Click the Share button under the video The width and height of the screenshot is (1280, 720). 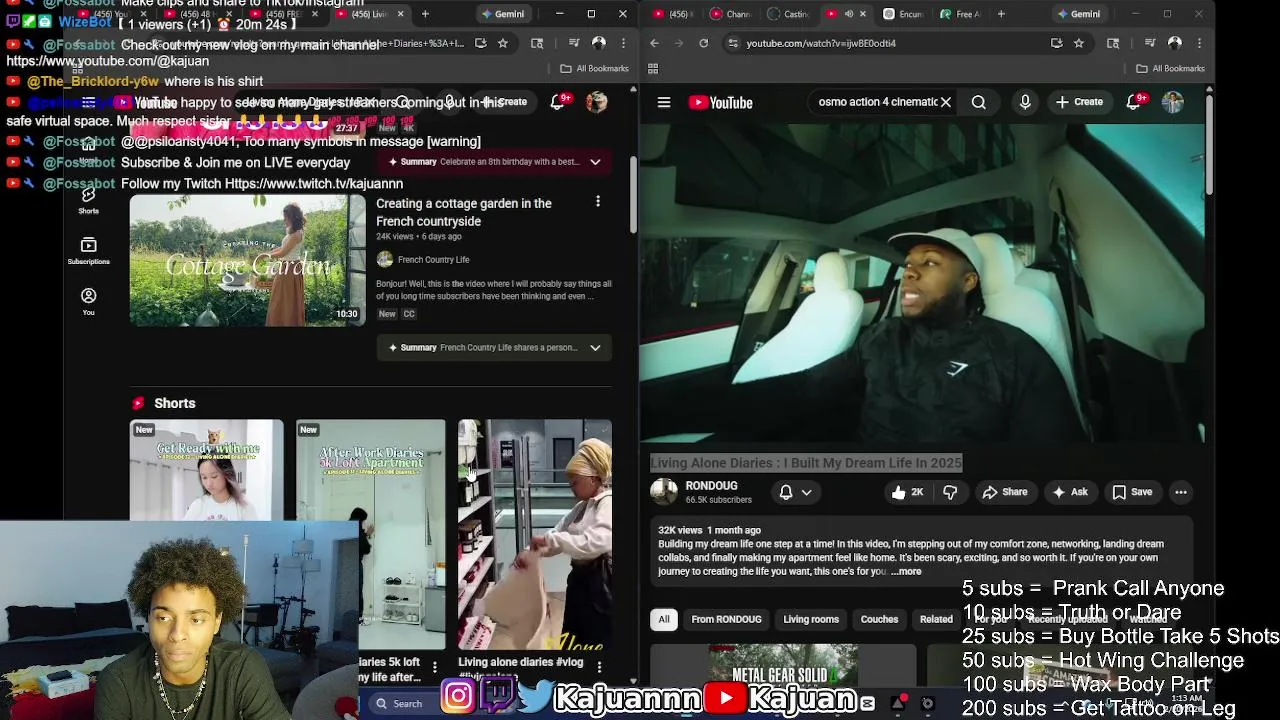point(1005,492)
